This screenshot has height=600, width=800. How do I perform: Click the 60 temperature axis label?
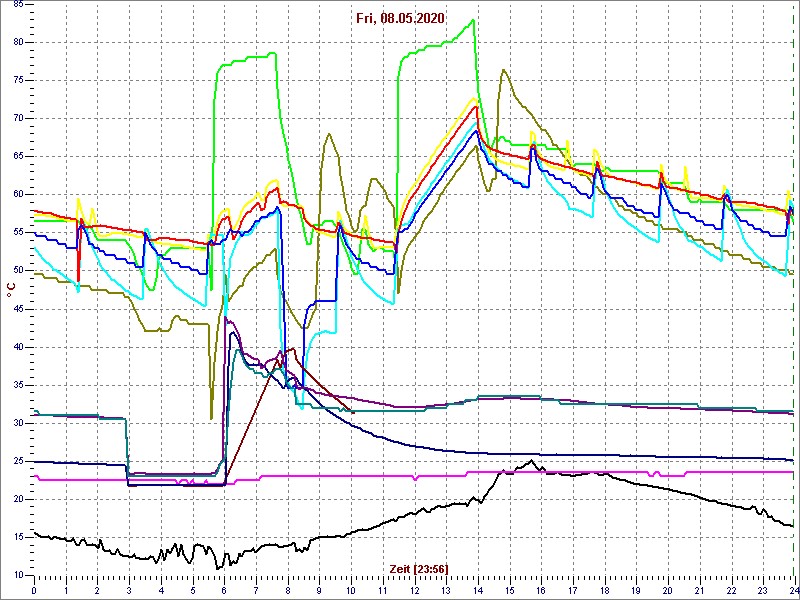pos(17,194)
